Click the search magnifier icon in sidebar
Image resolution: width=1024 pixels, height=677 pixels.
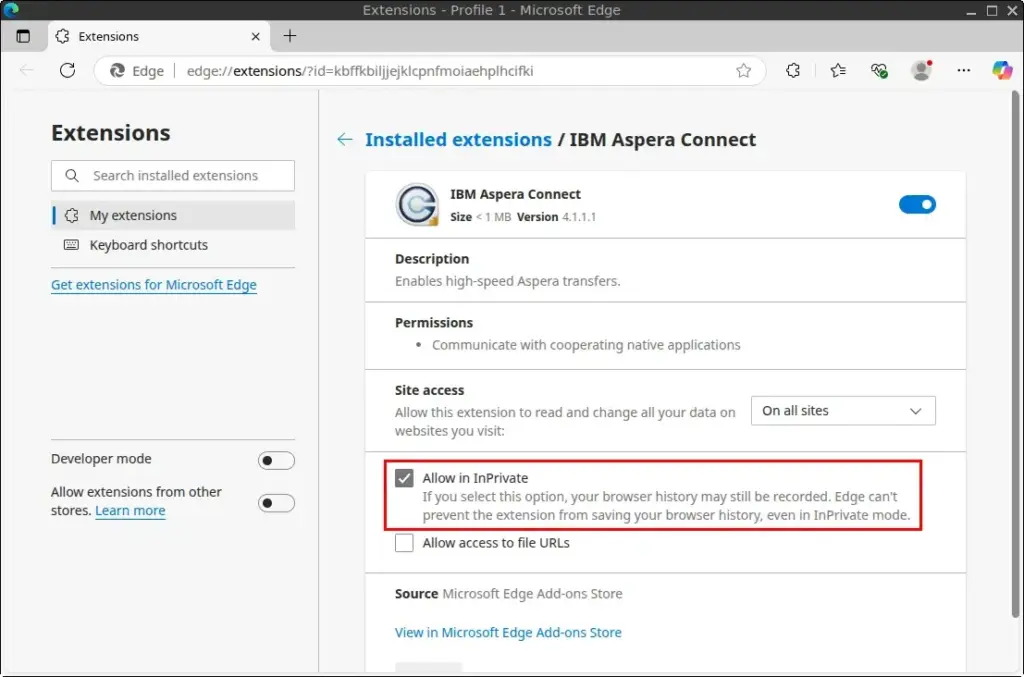72,176
